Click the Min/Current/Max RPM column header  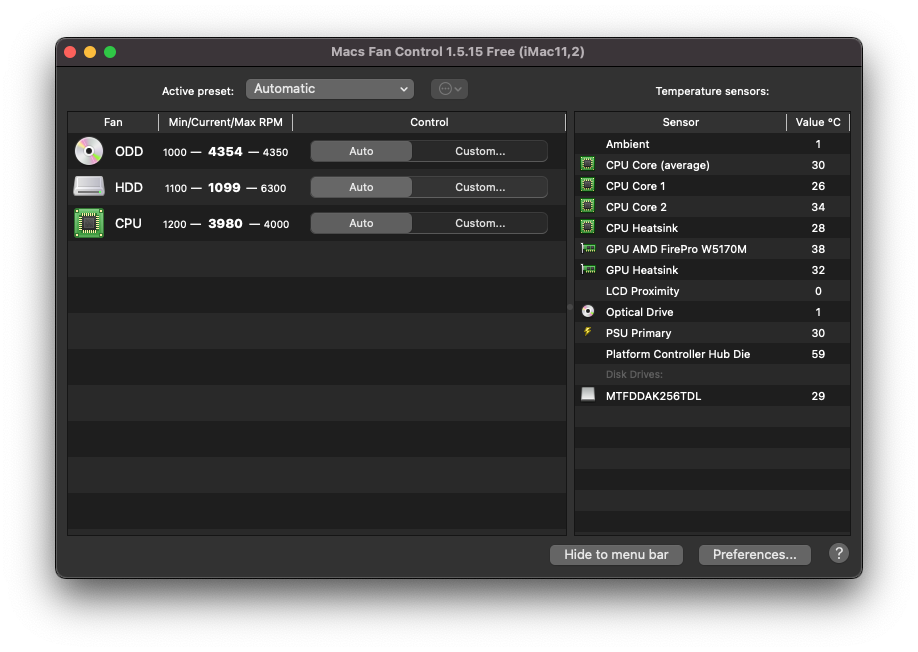coord(225,122)
